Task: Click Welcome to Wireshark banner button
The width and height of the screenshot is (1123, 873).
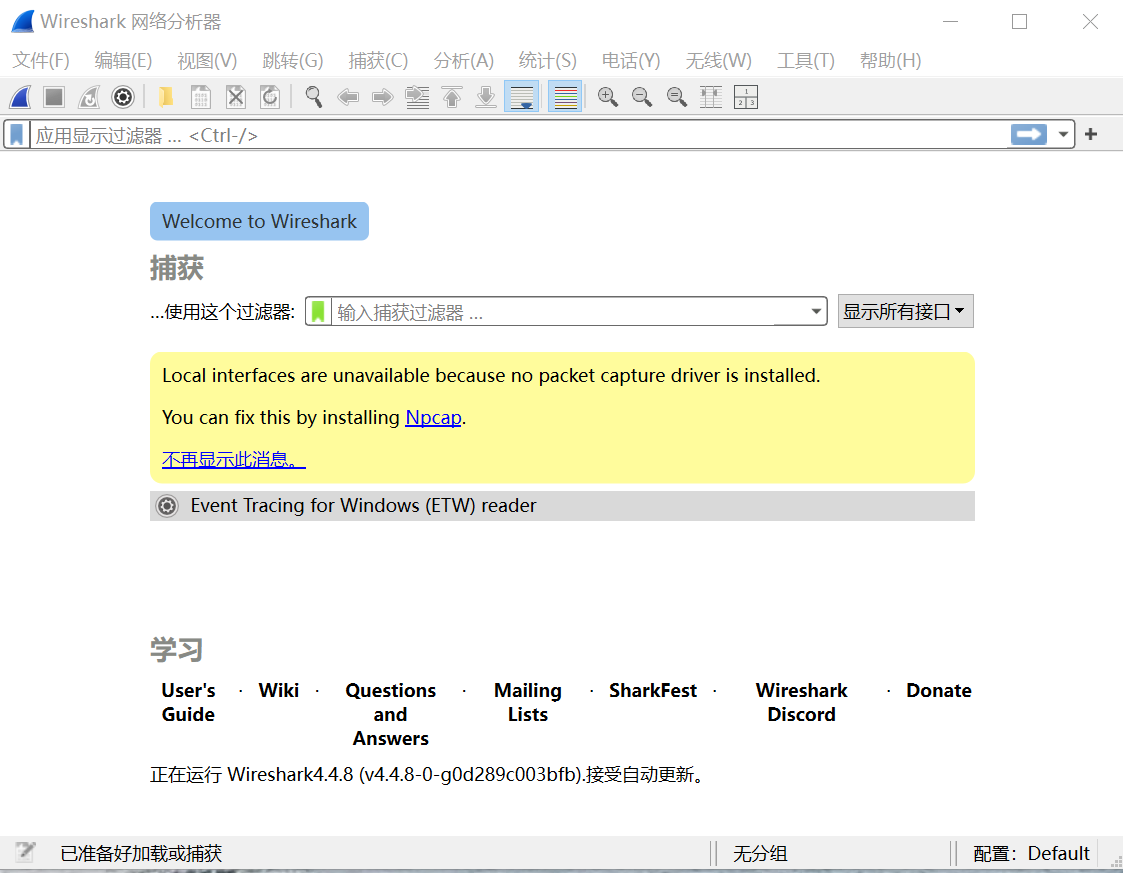Action: click(259, 221)
